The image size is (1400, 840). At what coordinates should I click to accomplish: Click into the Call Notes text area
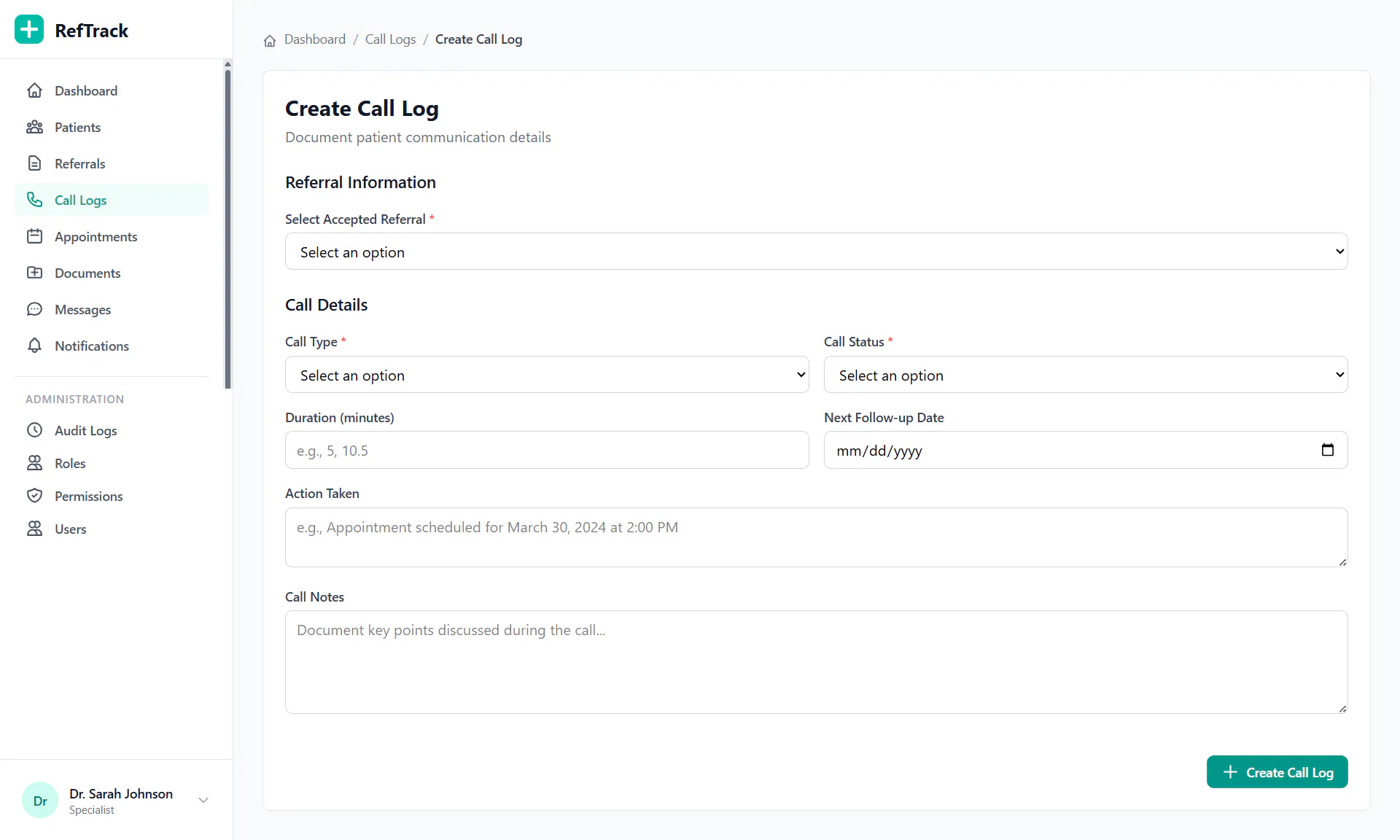tap(816, 662)
